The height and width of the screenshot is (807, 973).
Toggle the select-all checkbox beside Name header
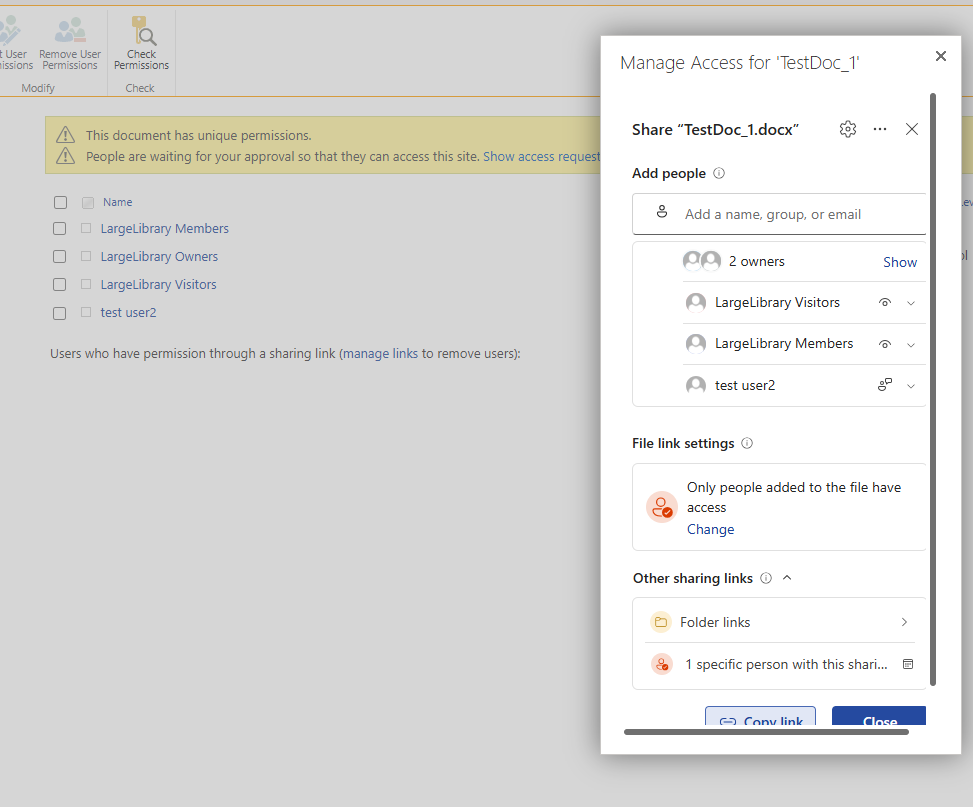pos(60,202)
